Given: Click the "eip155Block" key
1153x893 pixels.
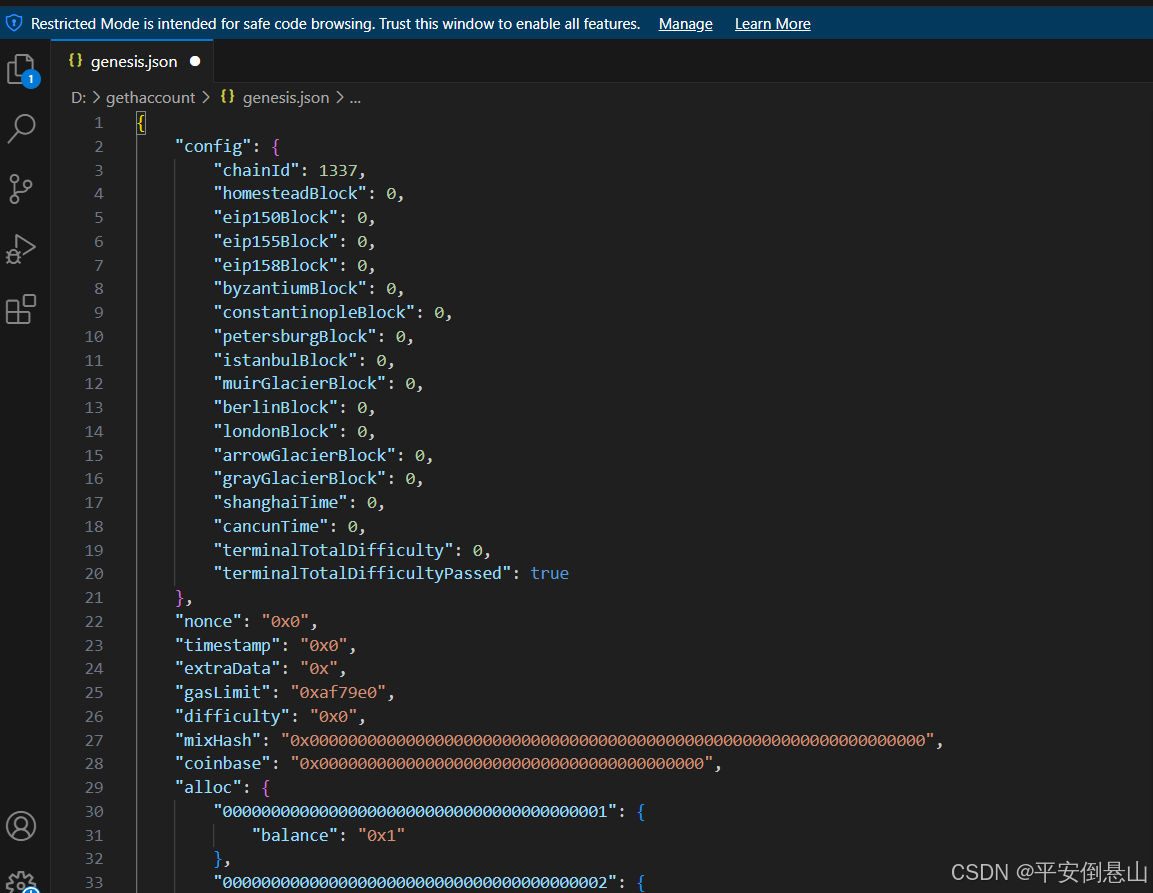Looking at the screenshot, I should tap(276, 241).
